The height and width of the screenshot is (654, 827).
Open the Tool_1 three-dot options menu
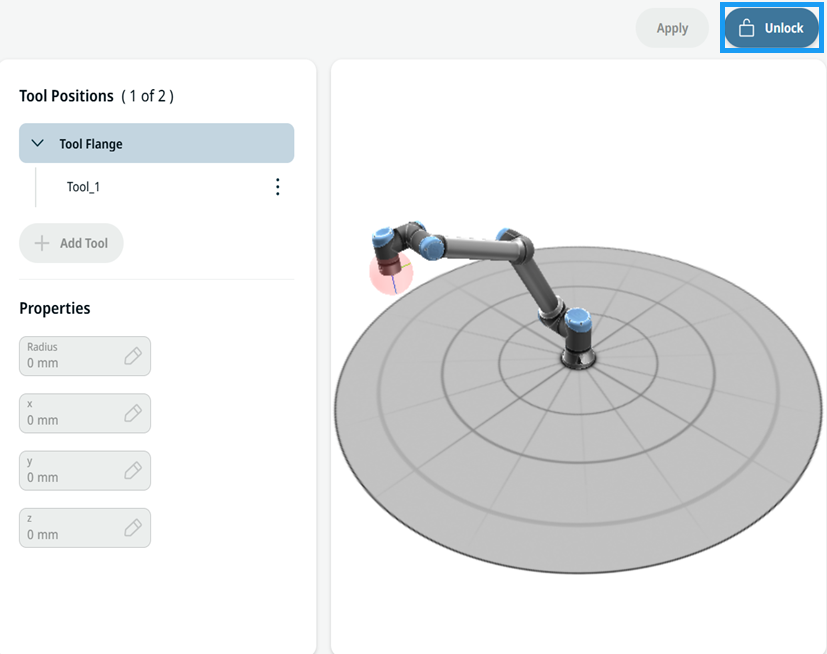(277, 187)
